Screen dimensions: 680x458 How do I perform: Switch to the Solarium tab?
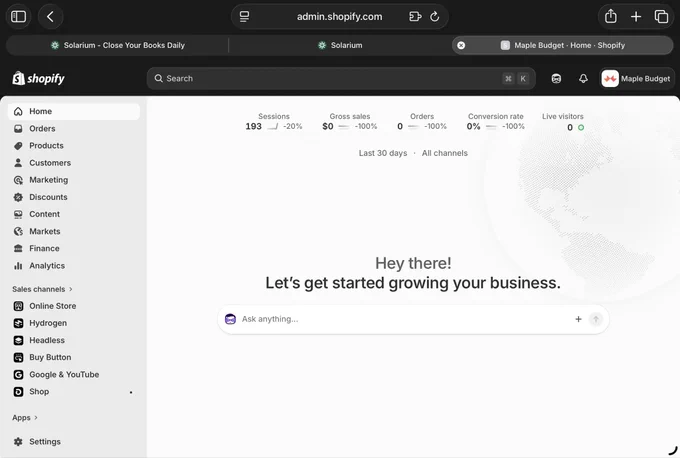pos(340,45)
